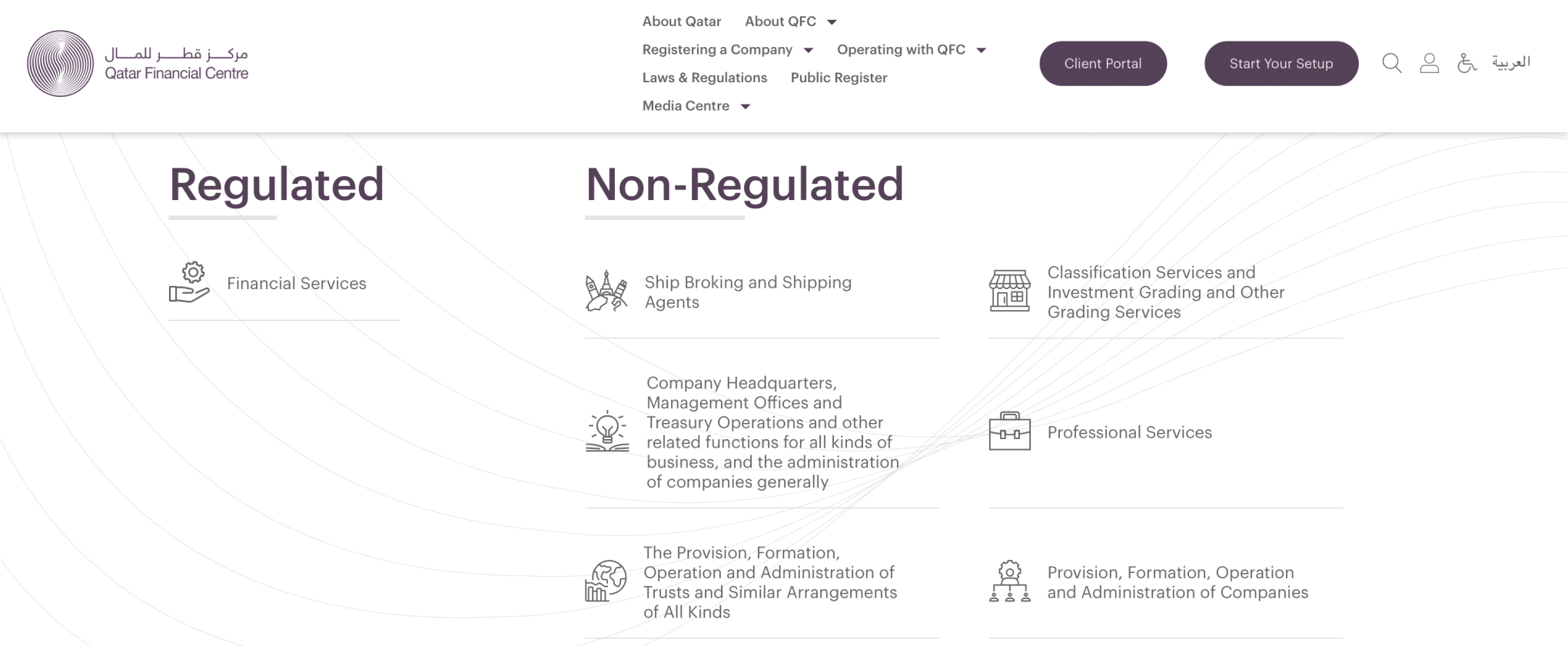Screen dimensions: 1568x646
Task: Click the Administration of Companies hierarchy icon
Action: point(1009,581)
